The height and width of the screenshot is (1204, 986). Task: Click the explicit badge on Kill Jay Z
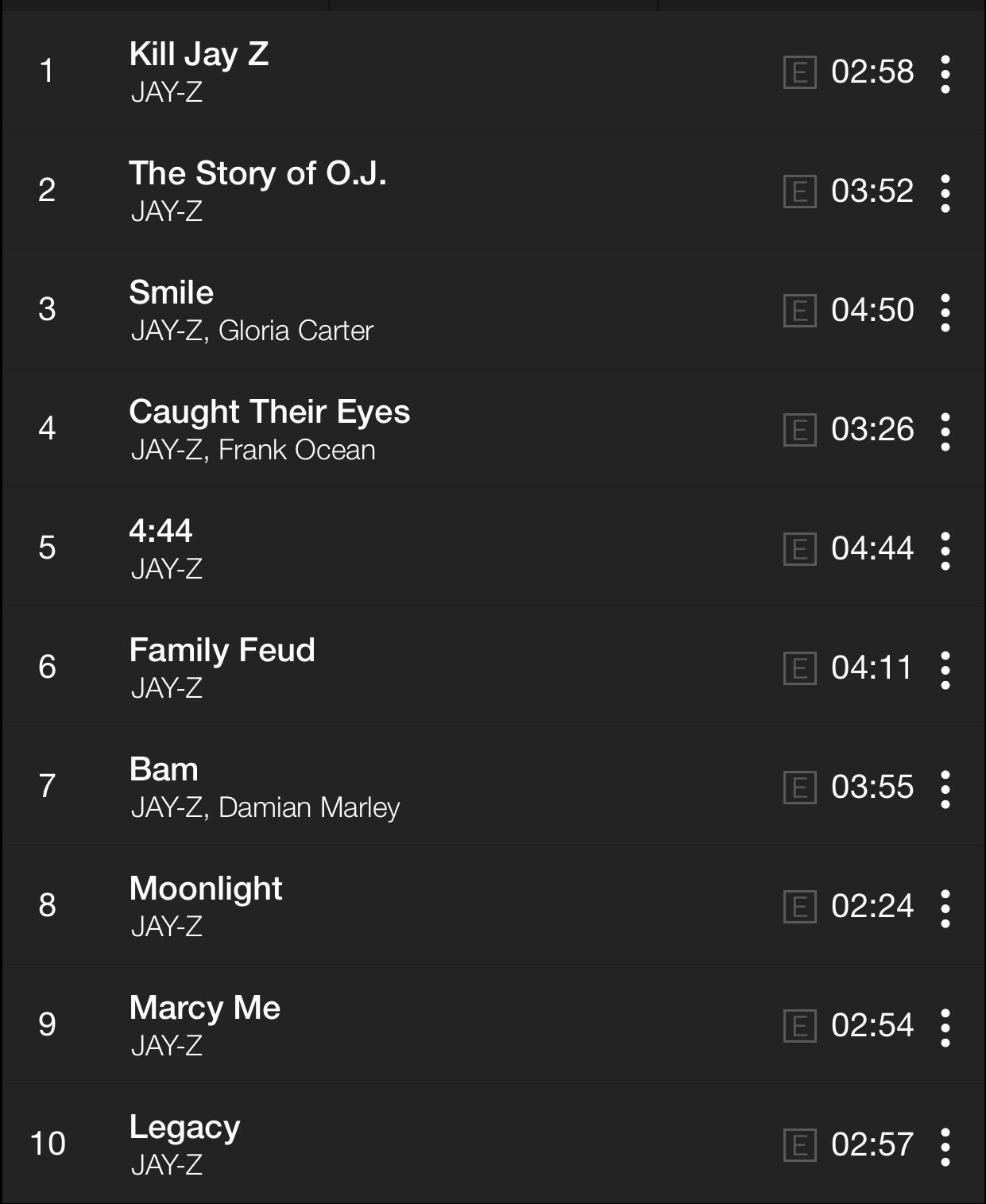pos(799,72)
